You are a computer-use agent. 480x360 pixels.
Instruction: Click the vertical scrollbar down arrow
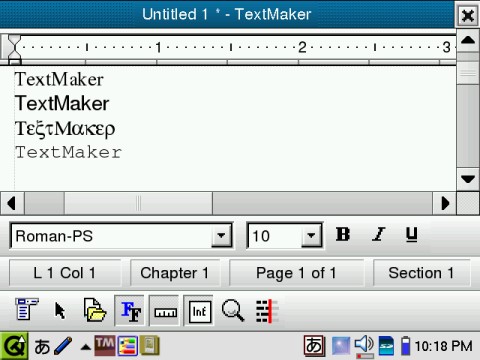468,179
